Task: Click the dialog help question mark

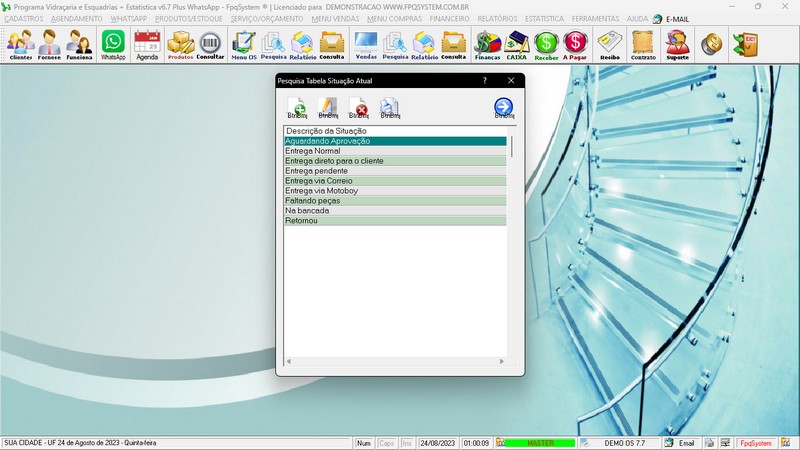Action: (x=485, y=80)
